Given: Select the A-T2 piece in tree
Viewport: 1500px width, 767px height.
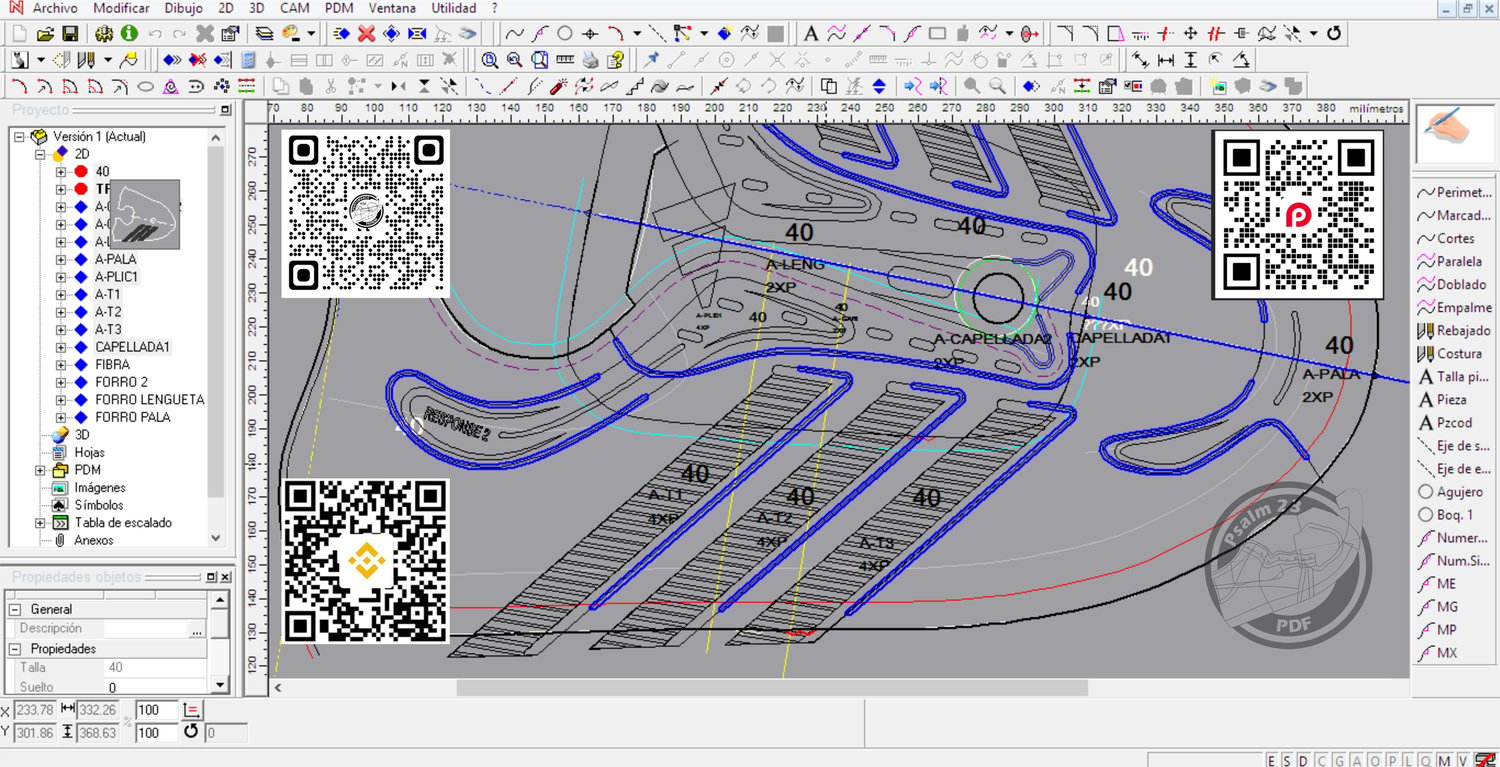Looking at the screenshot, I should point(108,312).
